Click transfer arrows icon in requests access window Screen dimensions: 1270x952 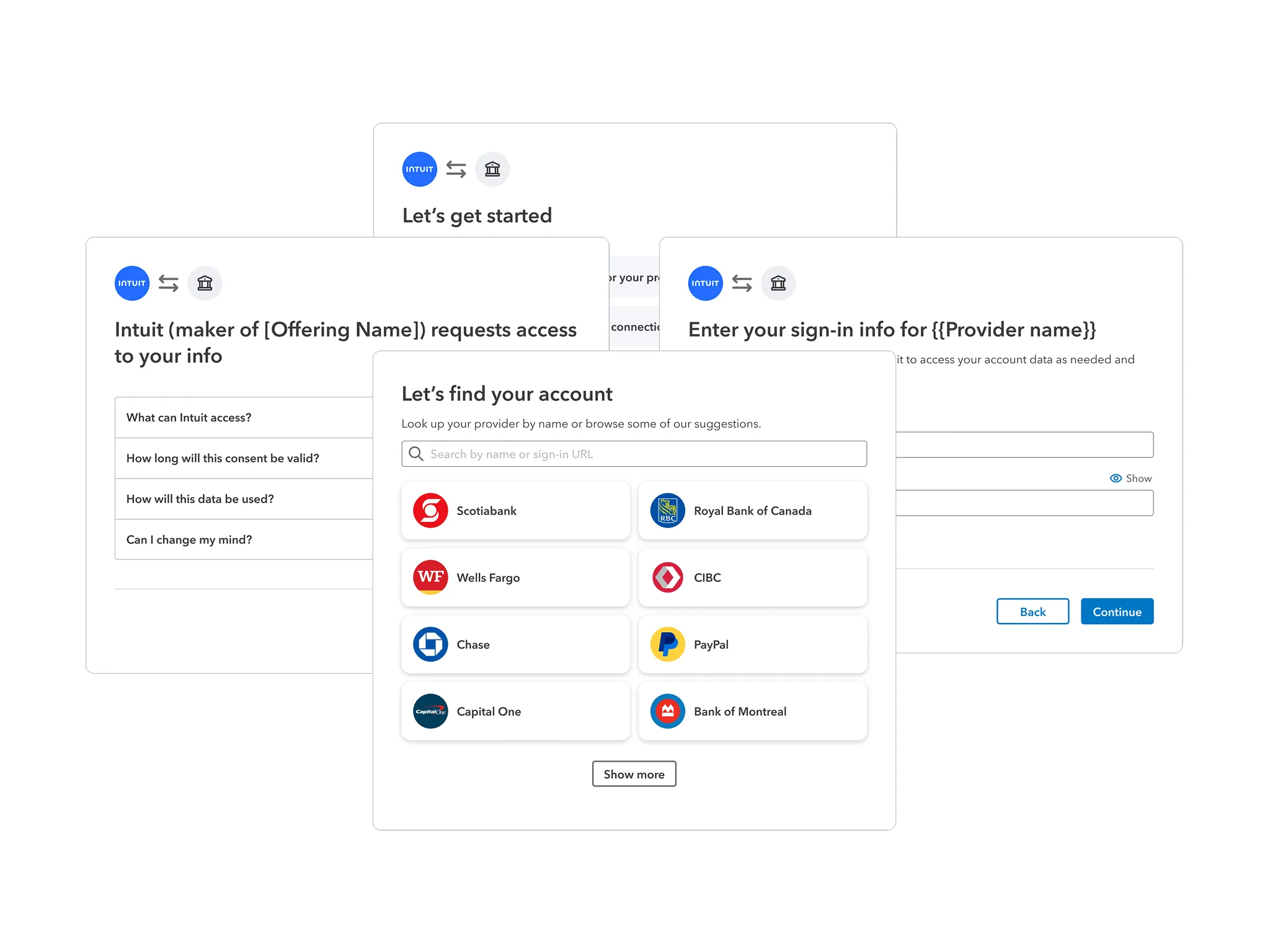pyautogui.click(x=169, y=283)
